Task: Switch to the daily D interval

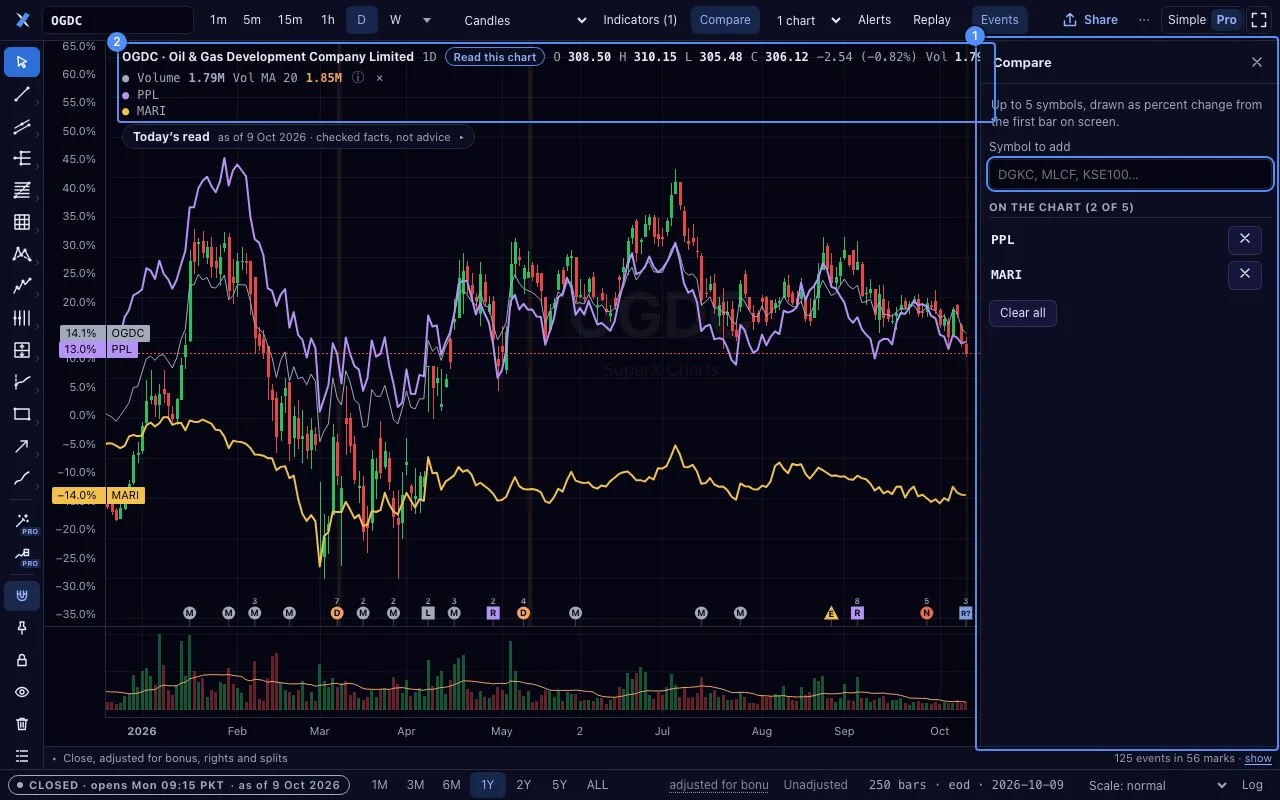Action: click(x=361, y=20)
